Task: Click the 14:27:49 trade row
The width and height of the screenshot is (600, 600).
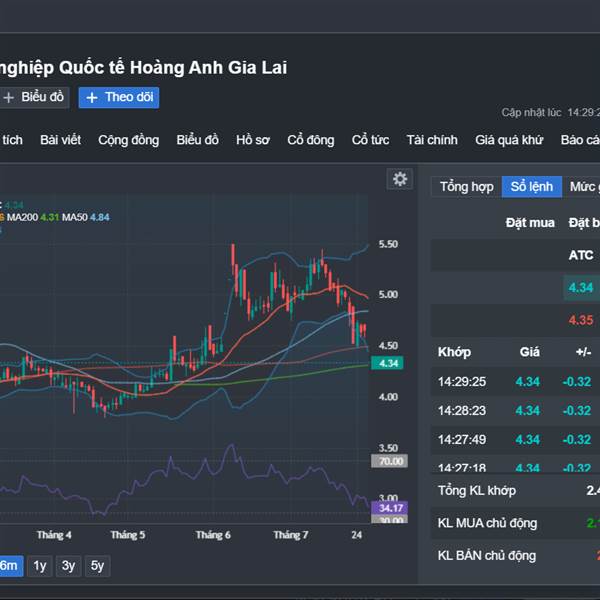Action: coord(515,439)
